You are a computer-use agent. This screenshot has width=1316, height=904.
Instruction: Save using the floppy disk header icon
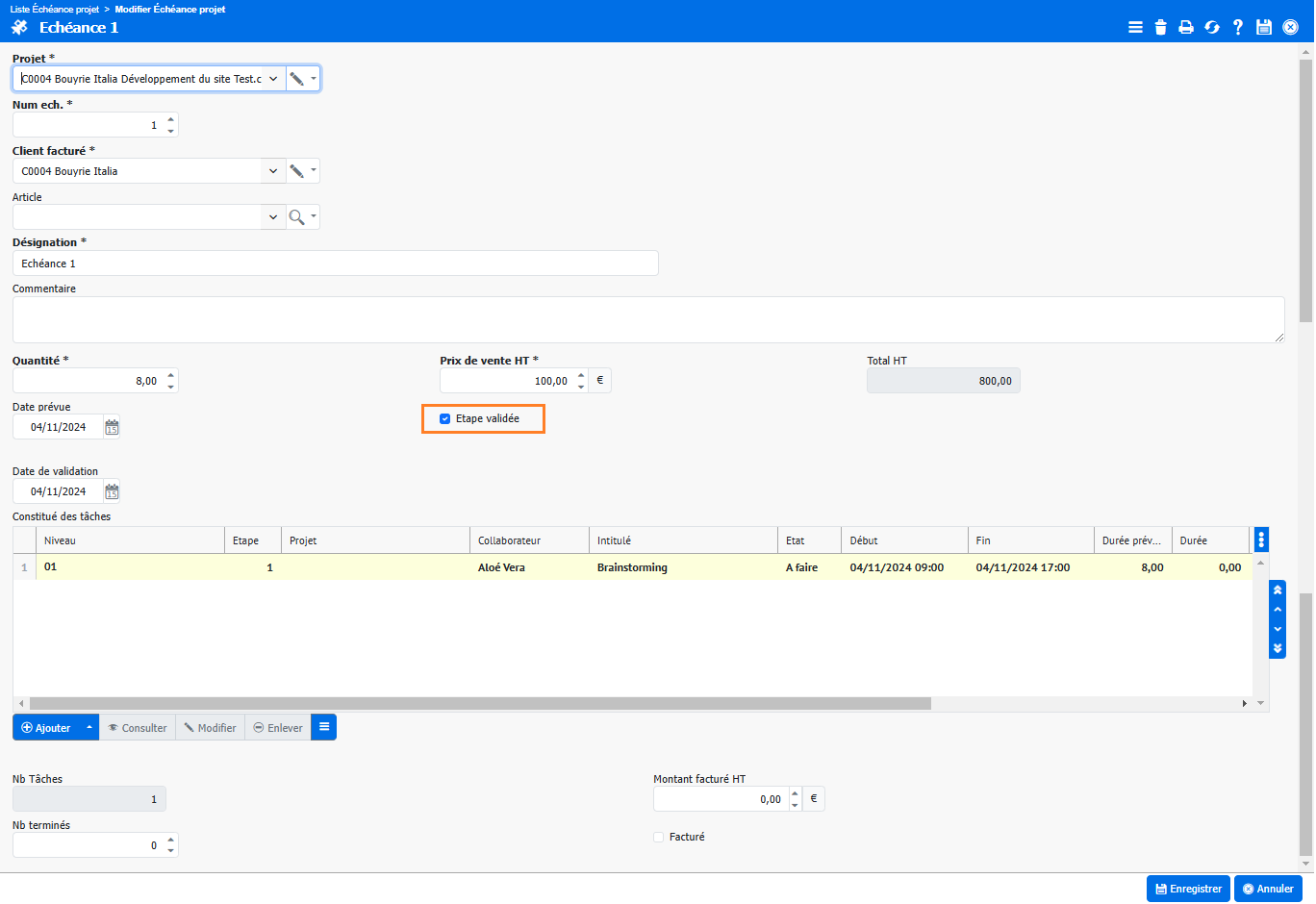coord(1264,27)
